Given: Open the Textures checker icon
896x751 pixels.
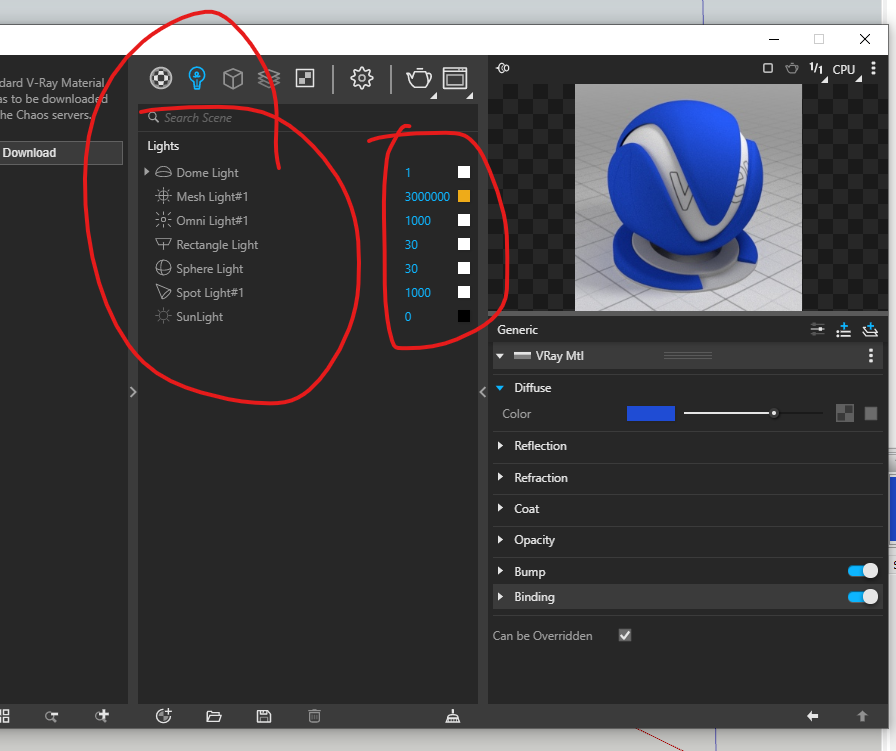Looking at the screenshot, I should (305, 78).
